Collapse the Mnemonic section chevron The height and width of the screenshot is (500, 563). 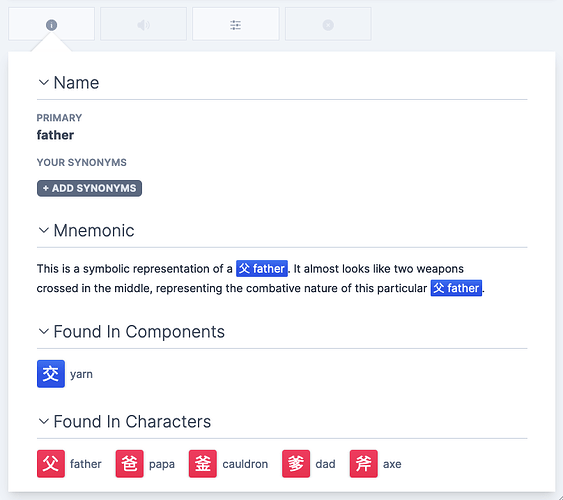(x=43, y=230)
